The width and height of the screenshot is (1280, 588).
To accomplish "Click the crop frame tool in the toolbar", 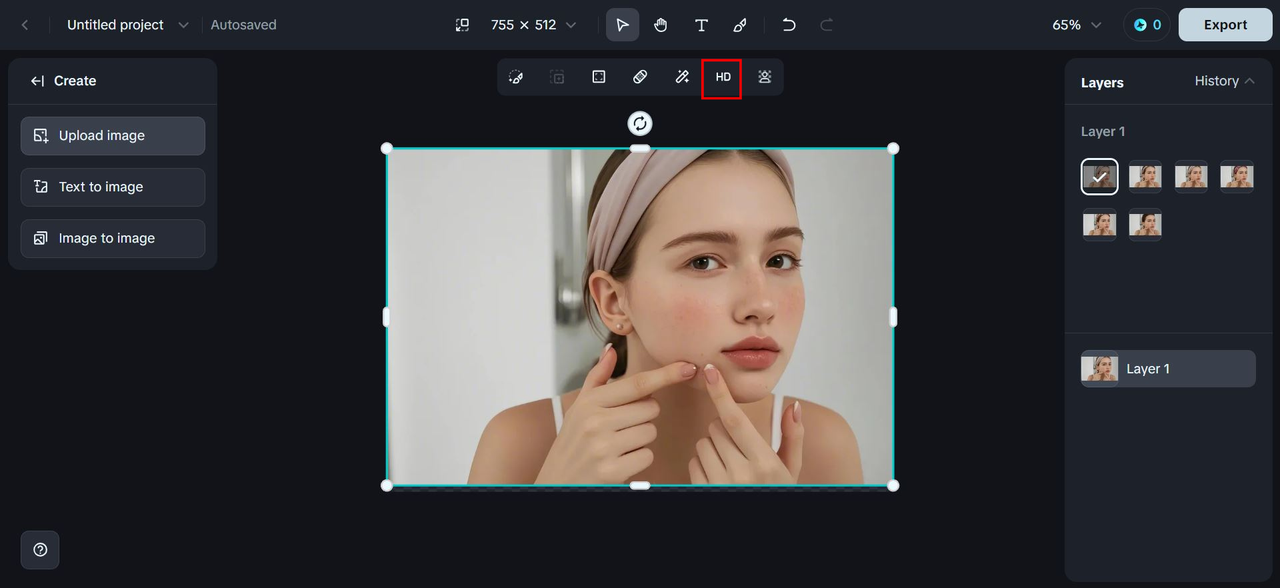I will click(x=598, y=76).
